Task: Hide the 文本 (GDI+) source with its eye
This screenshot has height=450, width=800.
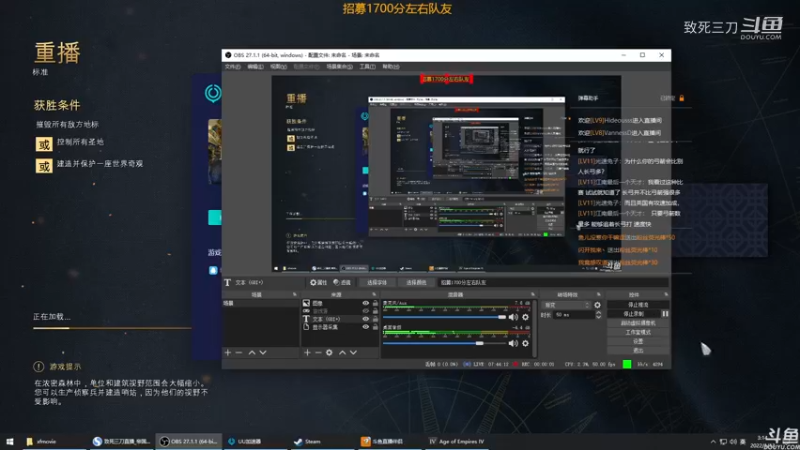Action: 365,319
